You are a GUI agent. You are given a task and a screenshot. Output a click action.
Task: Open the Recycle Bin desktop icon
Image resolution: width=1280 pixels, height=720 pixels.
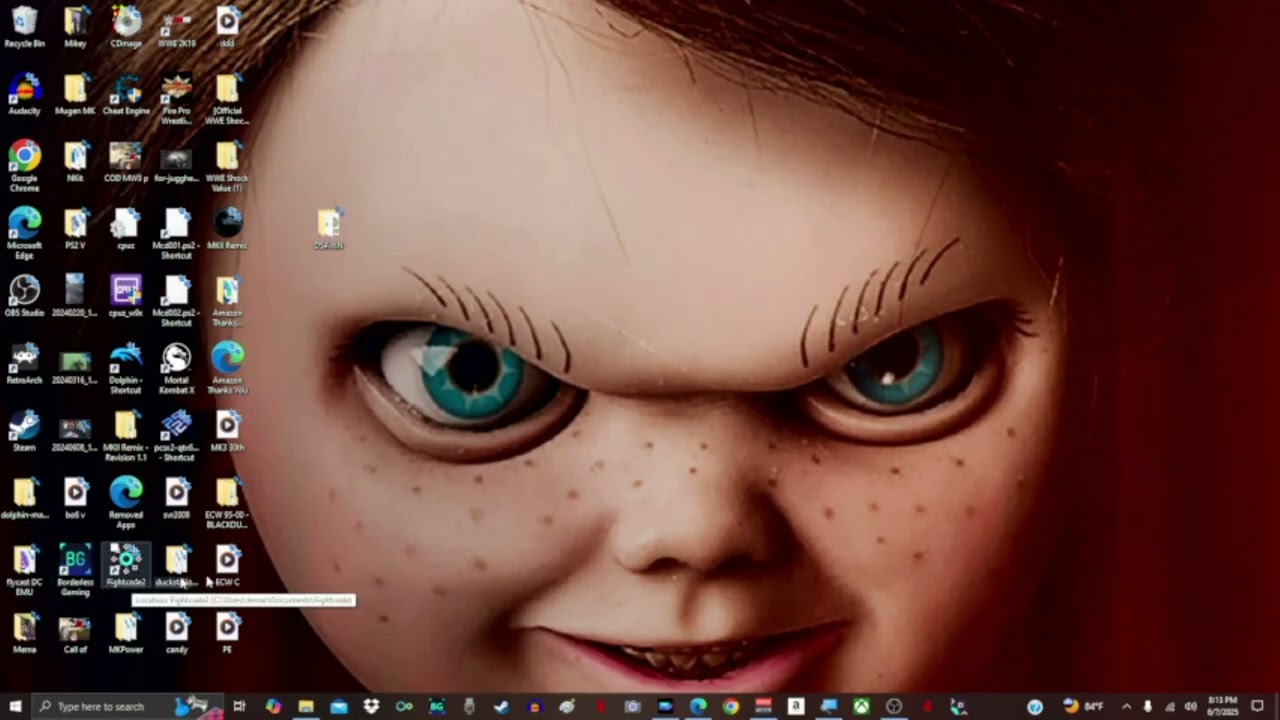tap(24, 27)
